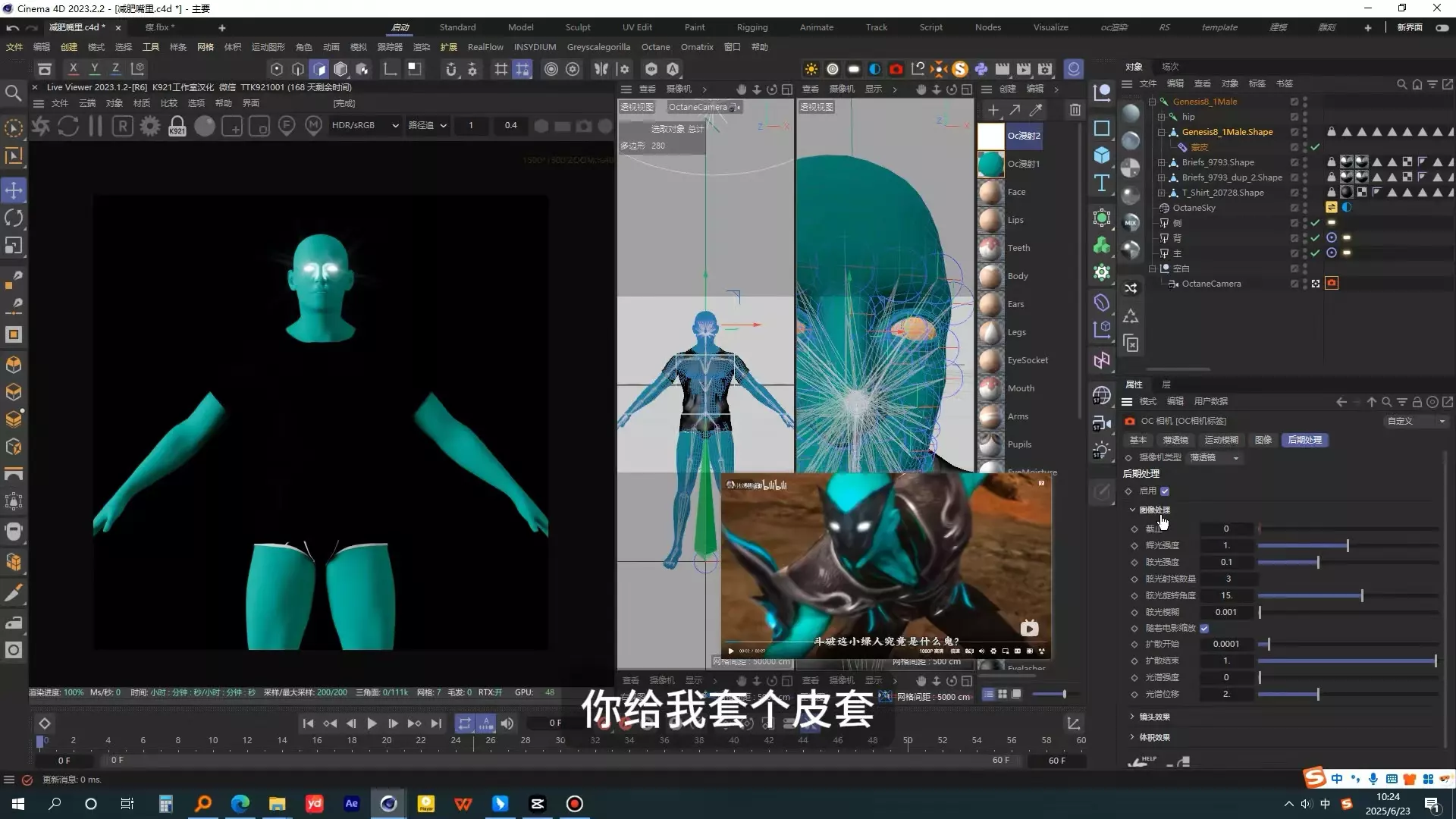The width and height of the screenshot is (1456, 819).
Task: Adjust the 眩光旋转角度 slider
Action: (x=1361, y=596)
